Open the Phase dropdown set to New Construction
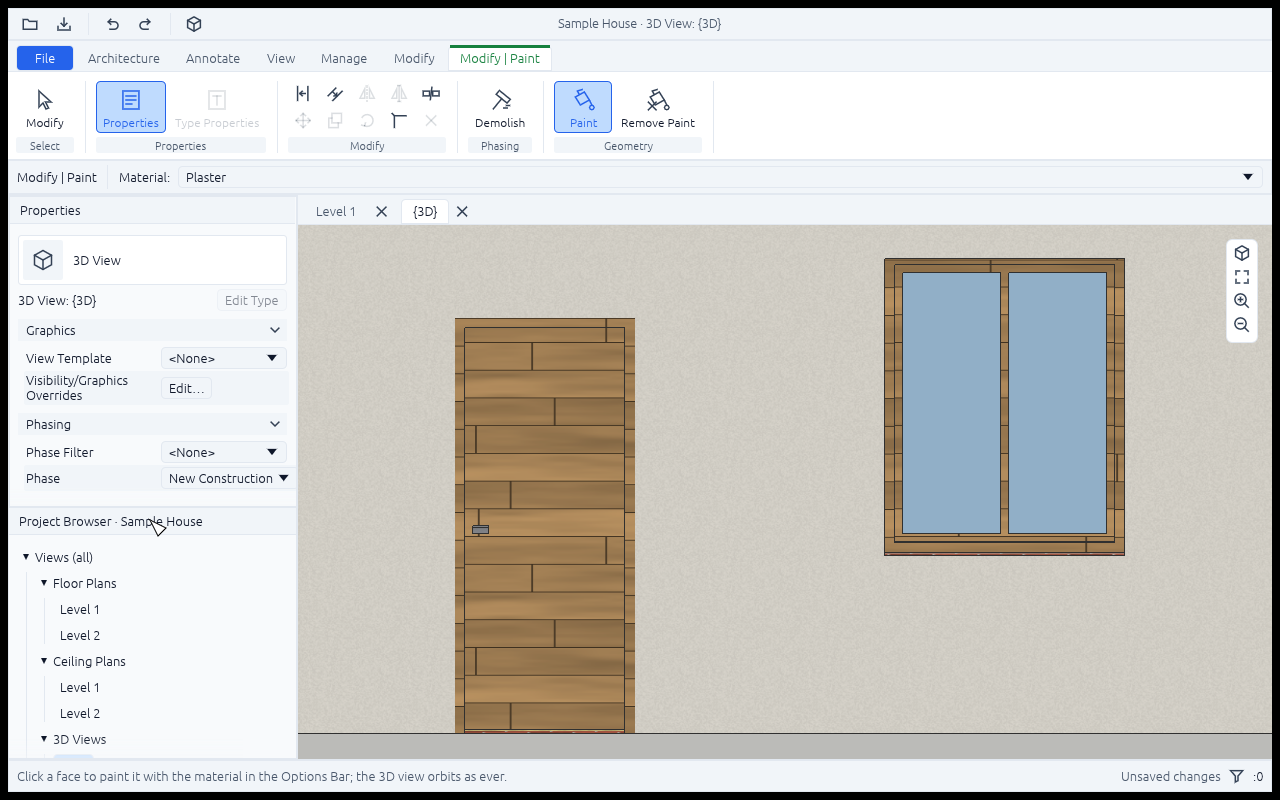The height and width of the screenshot is (800, 1280). [228, 478]
